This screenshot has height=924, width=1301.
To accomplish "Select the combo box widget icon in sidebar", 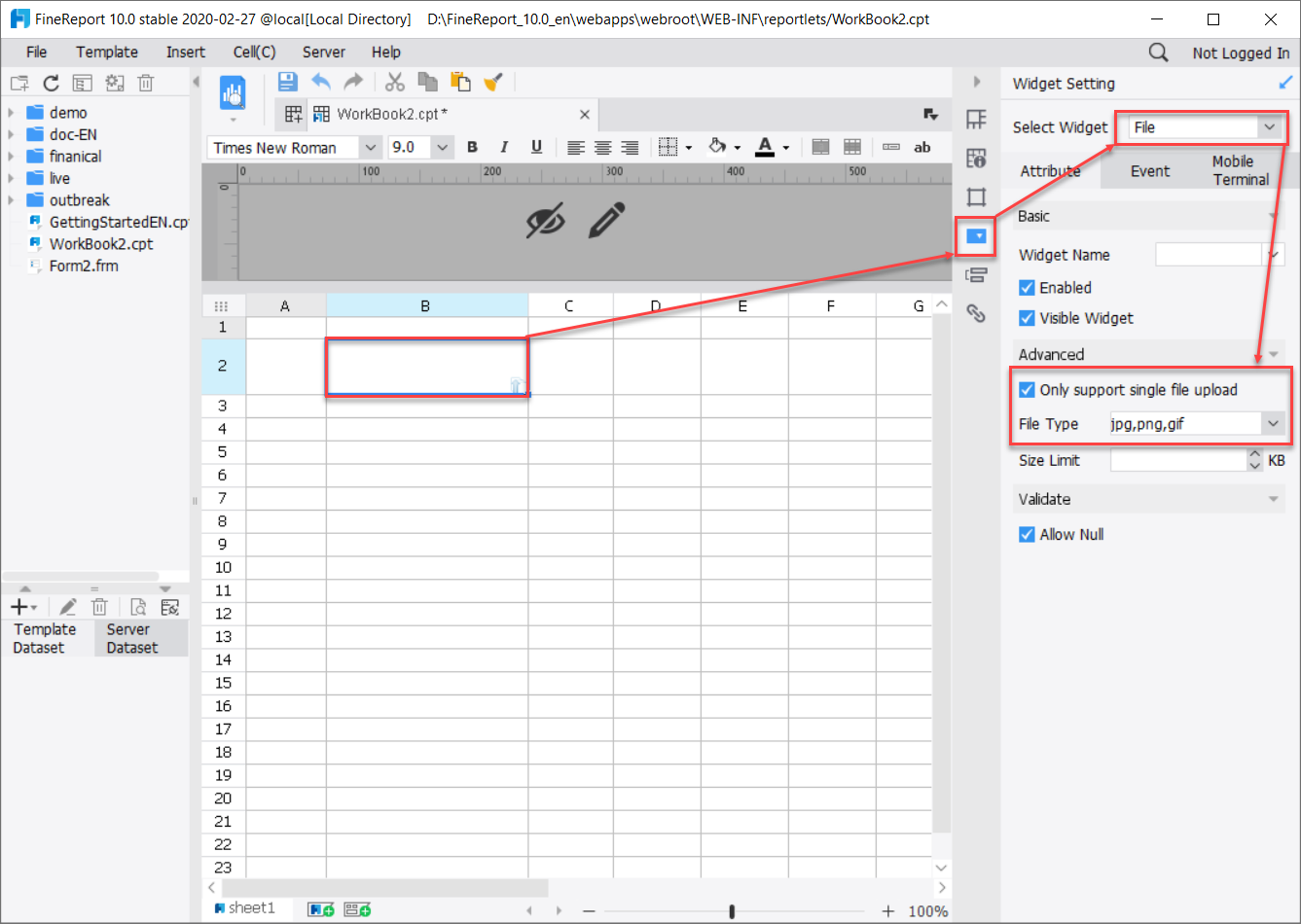I will pos(976,237).
